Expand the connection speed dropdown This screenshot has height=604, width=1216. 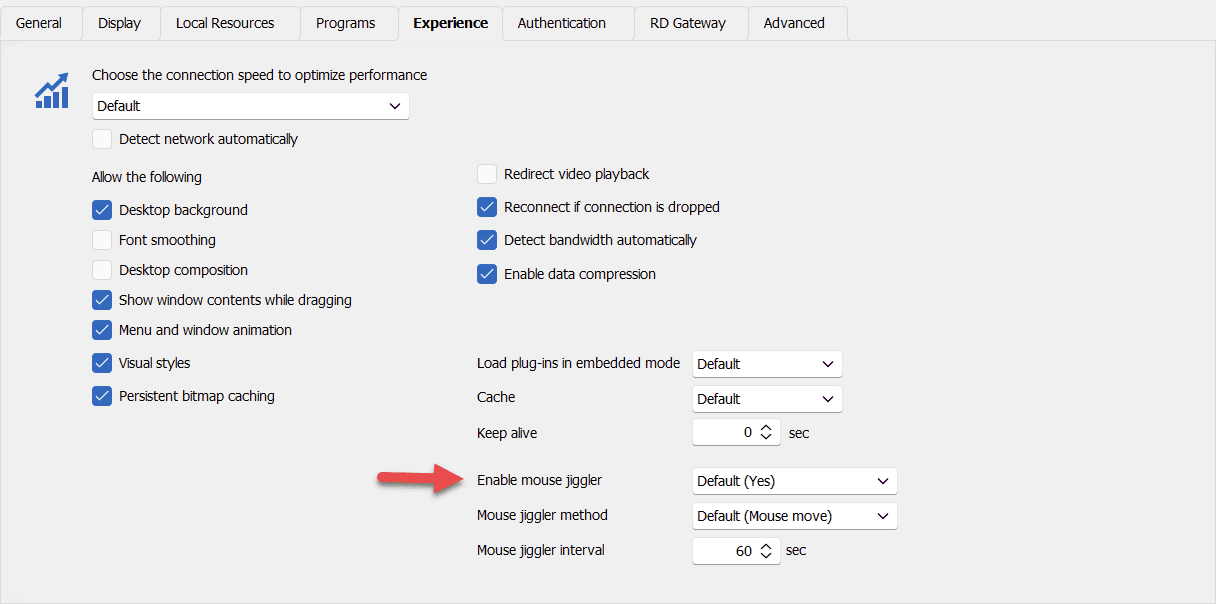tap(250, 106)
